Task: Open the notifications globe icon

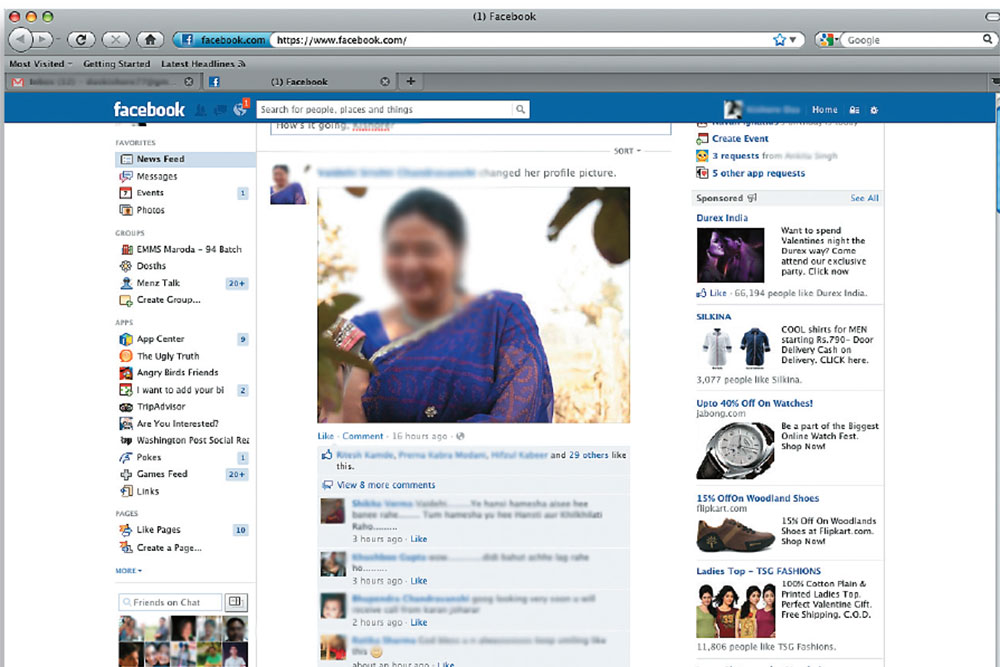Action: pyautogui.click(x=239, y=110)
